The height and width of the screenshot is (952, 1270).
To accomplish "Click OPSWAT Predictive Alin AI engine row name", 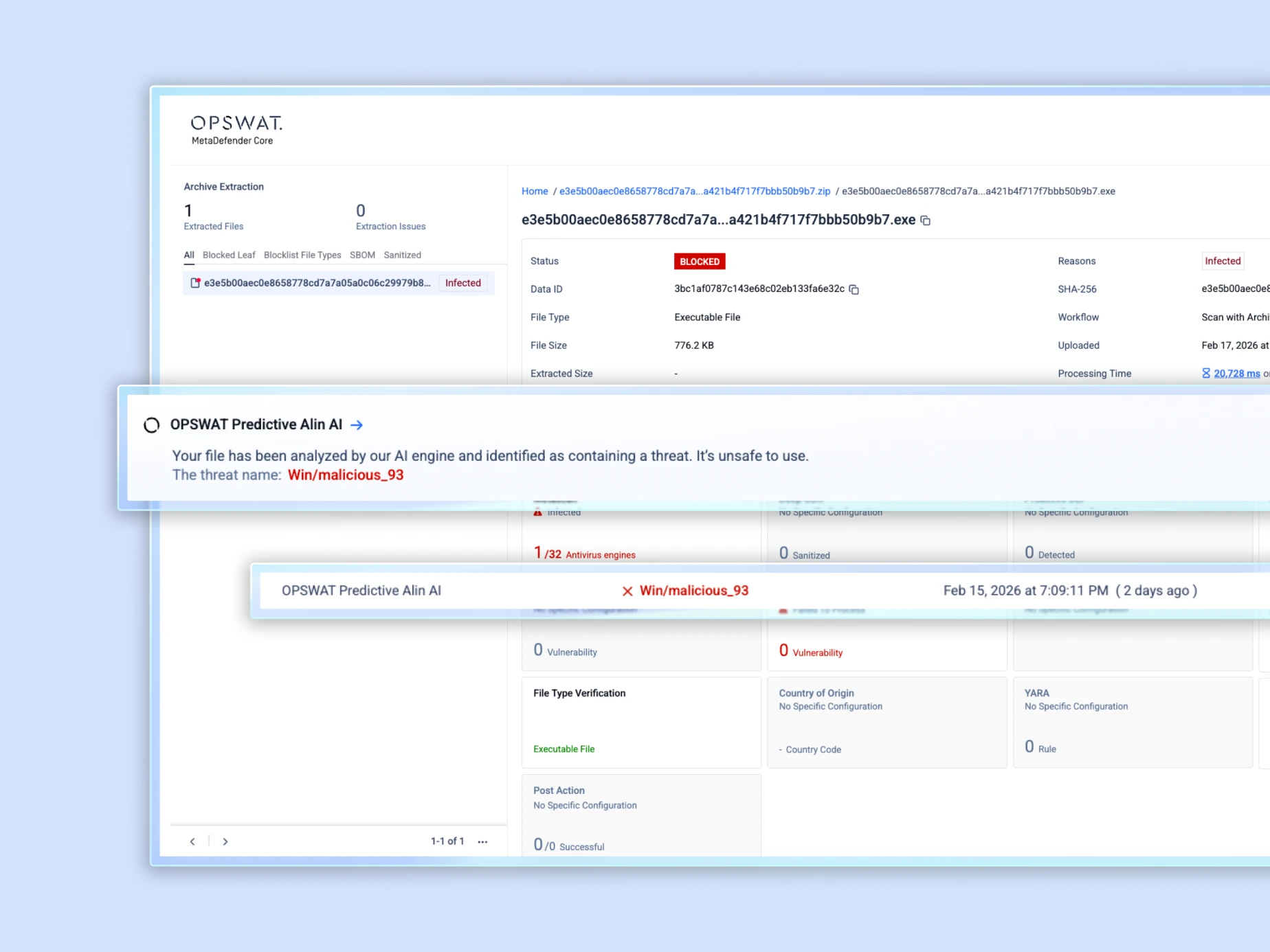I will (x=361, y=591).
